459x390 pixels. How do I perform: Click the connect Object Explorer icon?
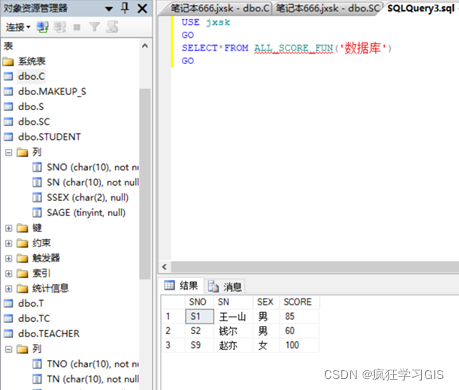[43, 27]
